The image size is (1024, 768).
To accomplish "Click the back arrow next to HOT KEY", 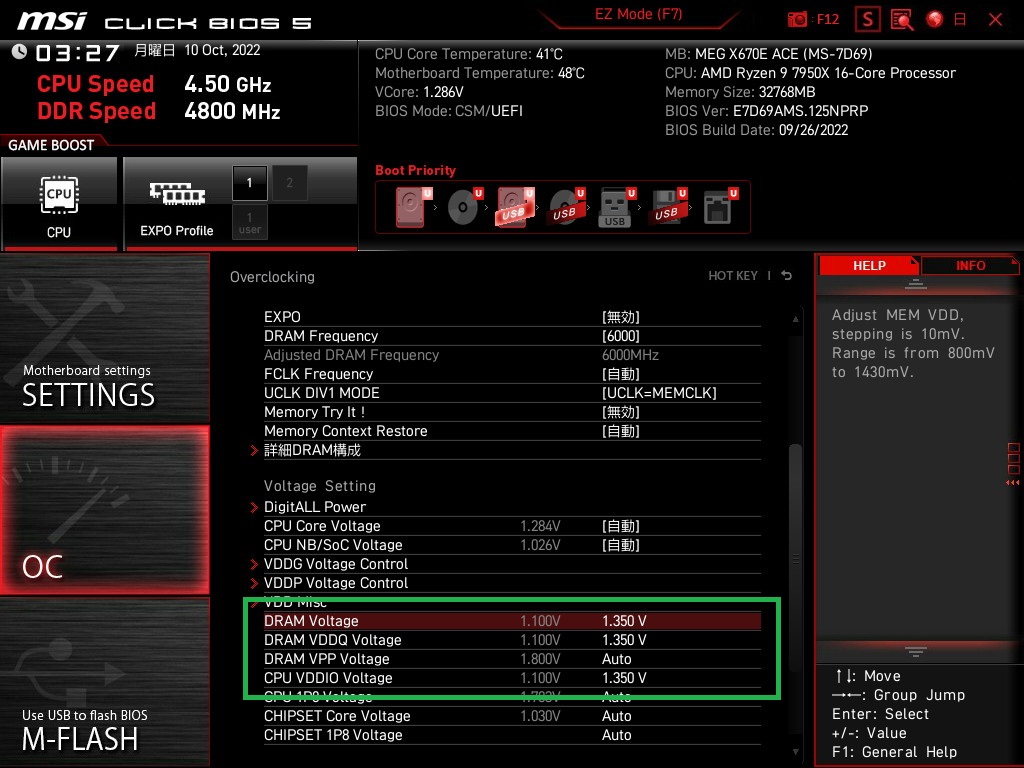I will [787, 276].
